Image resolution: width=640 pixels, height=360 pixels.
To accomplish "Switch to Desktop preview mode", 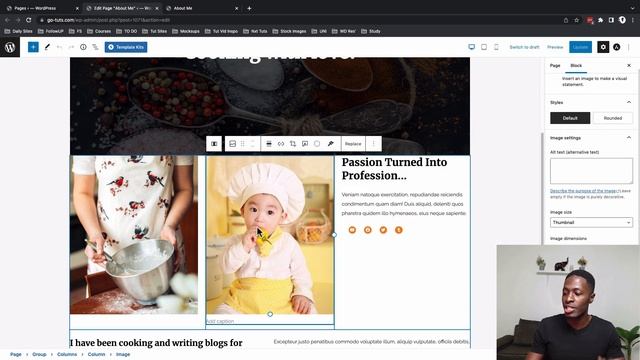I will point(471,47).
